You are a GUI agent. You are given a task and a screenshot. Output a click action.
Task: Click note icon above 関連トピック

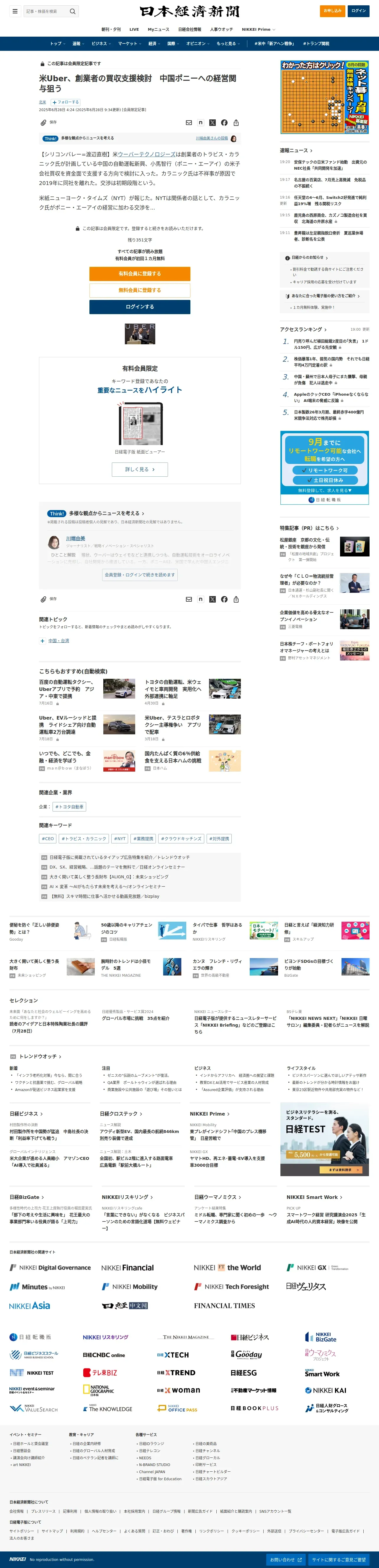pos(201,599)
